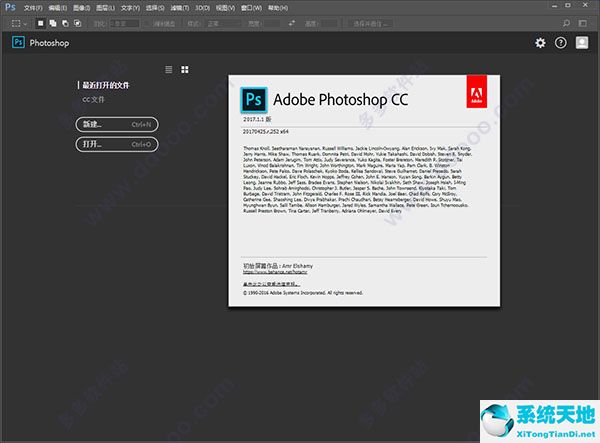Open the 3D(D) menu
Viewport: 600px width, 443px height.
[202, 8]
